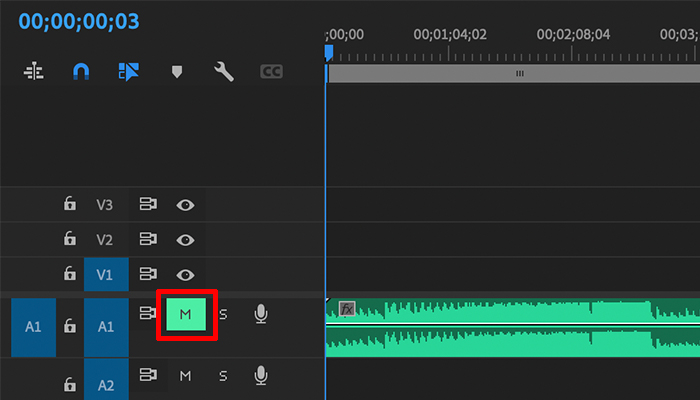Image resolution: width=700 pixels, height=400 pixels.
Task: Unmute track A1 with M button
Action: point(186,314)
